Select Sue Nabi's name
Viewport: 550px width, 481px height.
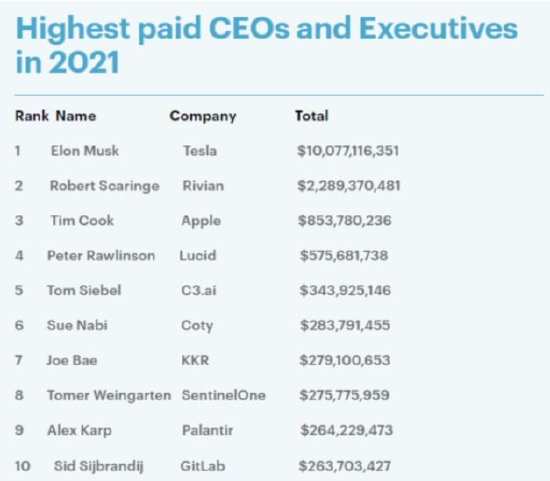[77, 325]
